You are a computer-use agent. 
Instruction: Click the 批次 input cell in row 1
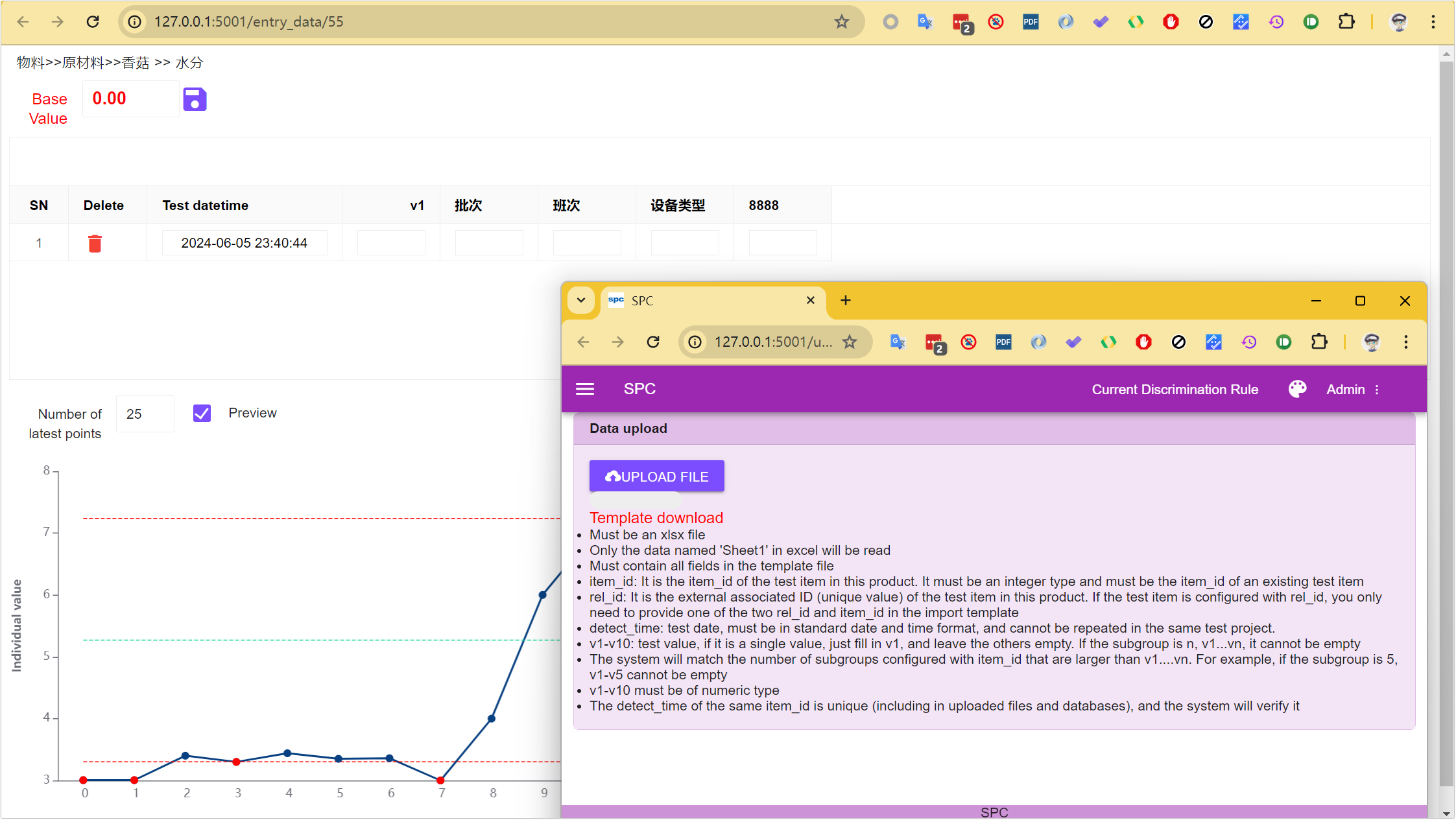(x=489, y=243)
